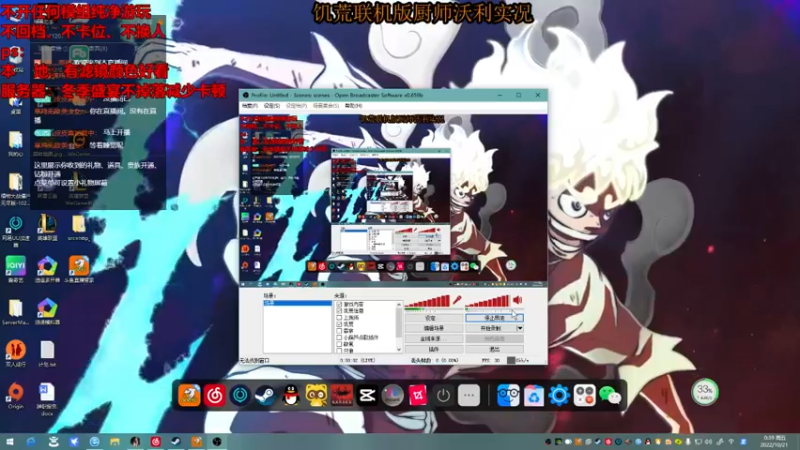
Task: Click the 全局来源 global sources button
Action: [434, 339]
